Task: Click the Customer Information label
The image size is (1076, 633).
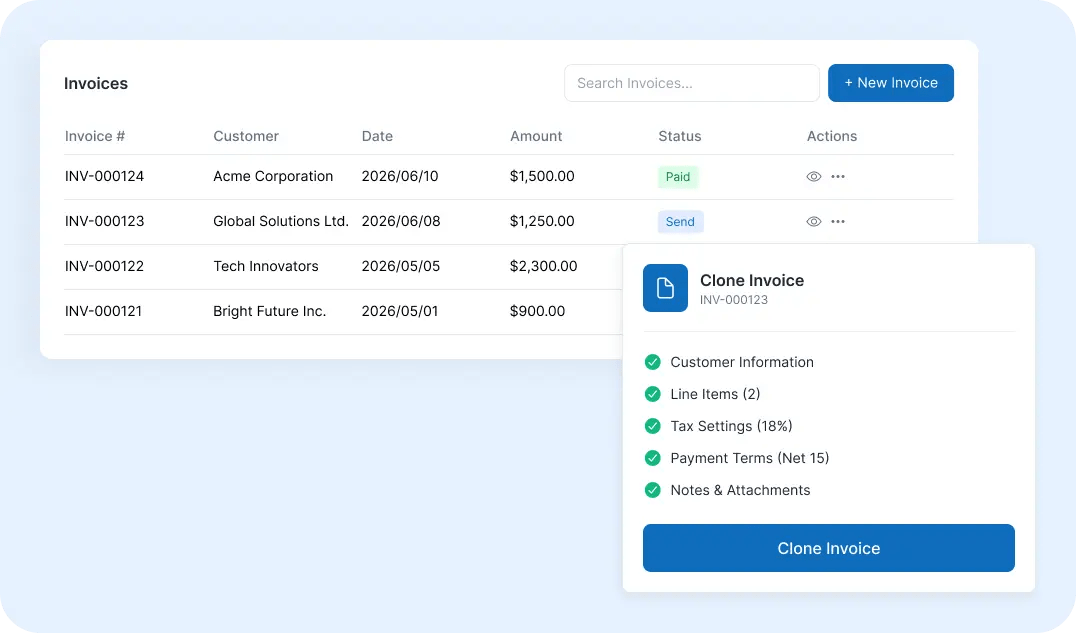Action: tap(742, 362)
